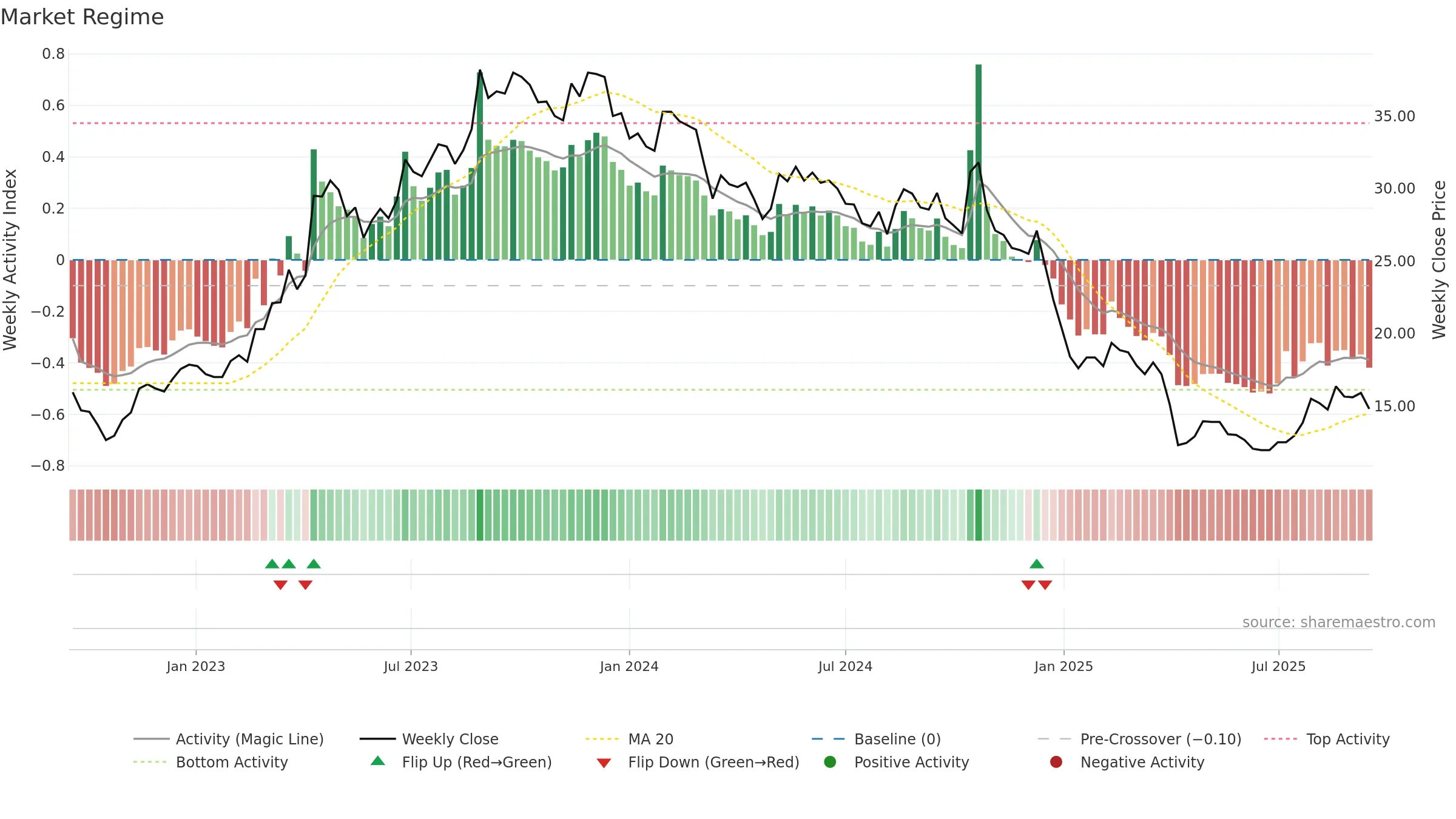Click the Weekly Close Price axis title
The height and width of the screenshot is (819, 1456).
(x=1439, y=260)
